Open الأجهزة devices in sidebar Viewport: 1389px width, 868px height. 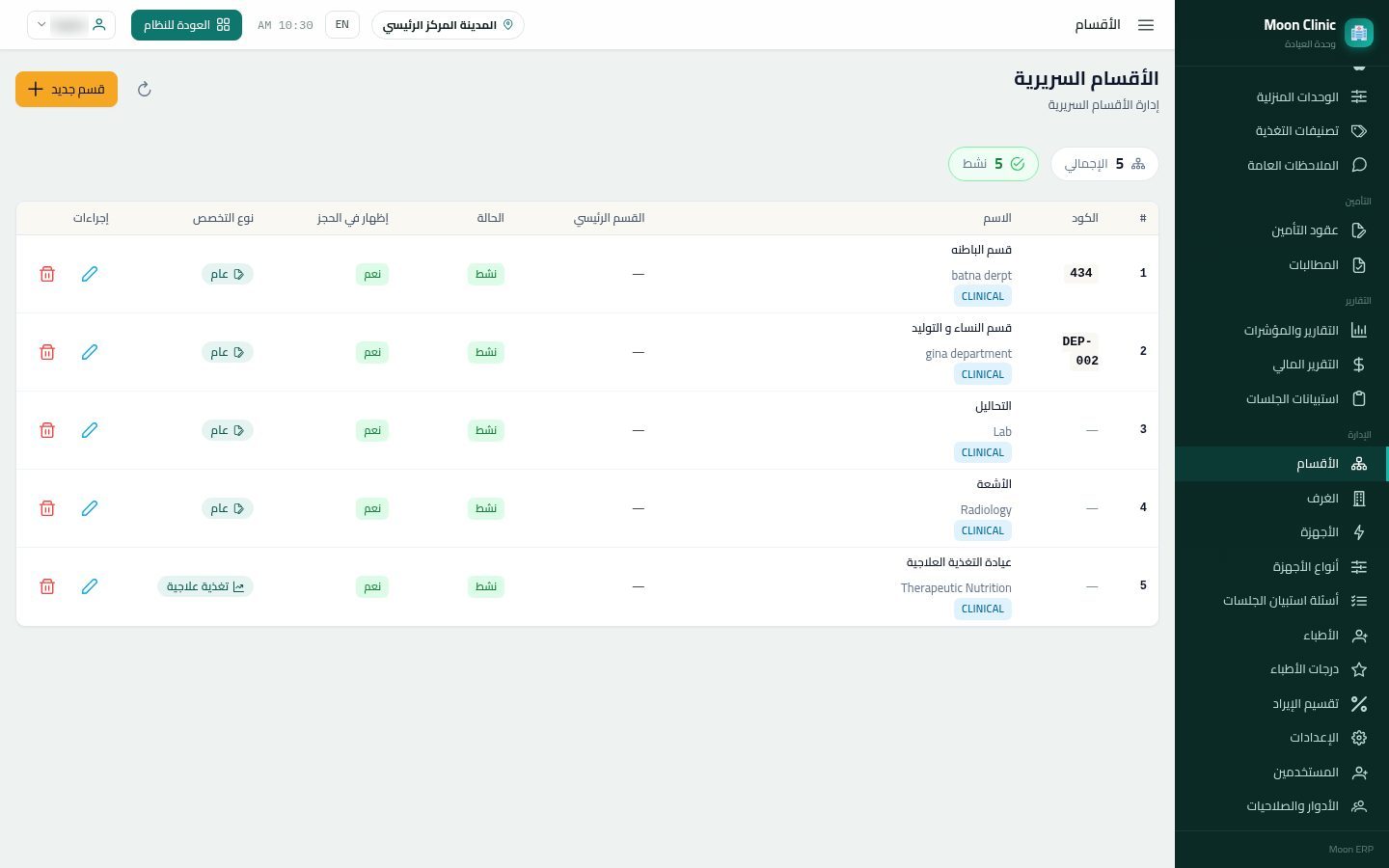(x=1281, y=532)
